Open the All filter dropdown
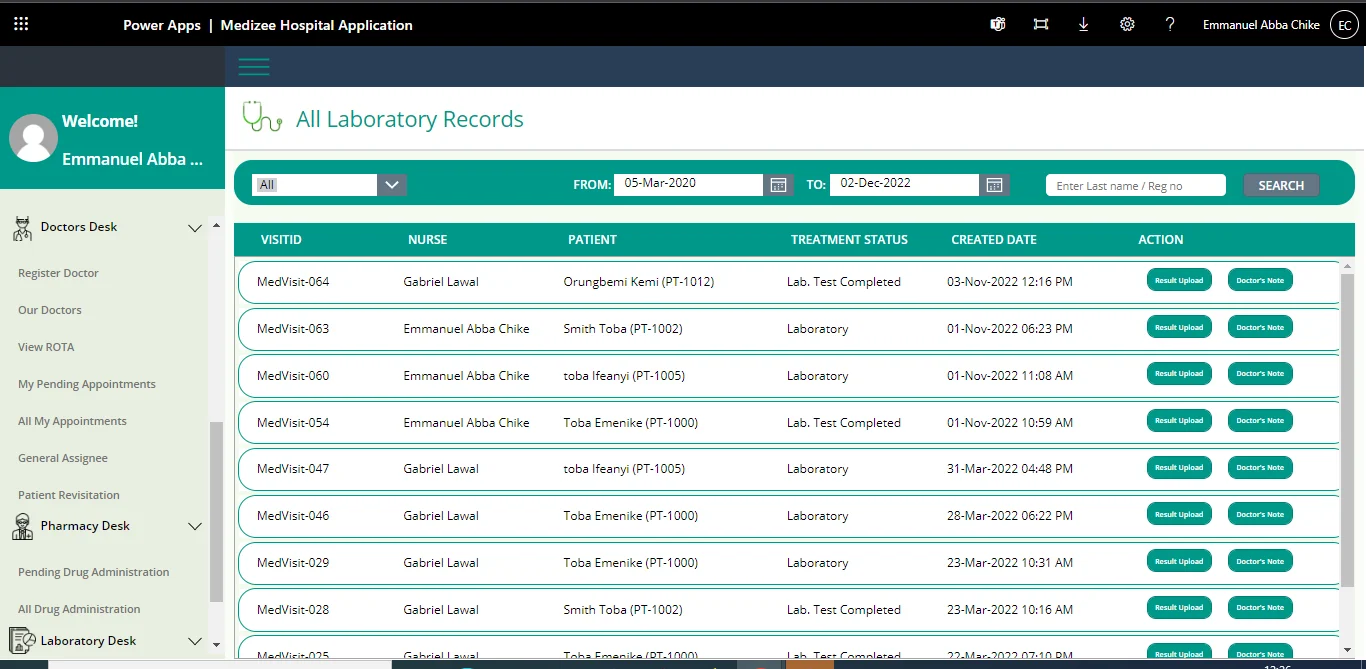This screenshot has width=1366, height=669. coord(391,185)
